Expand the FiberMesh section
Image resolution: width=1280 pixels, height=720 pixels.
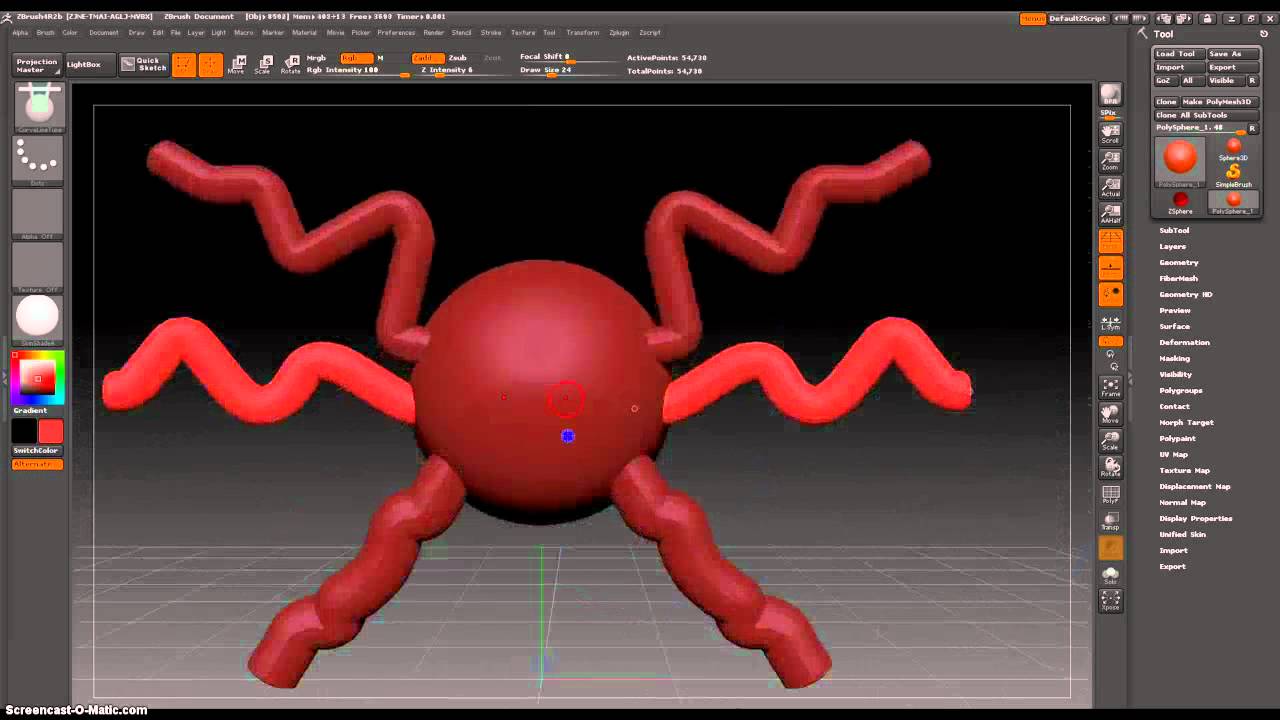coord(1178,278)
